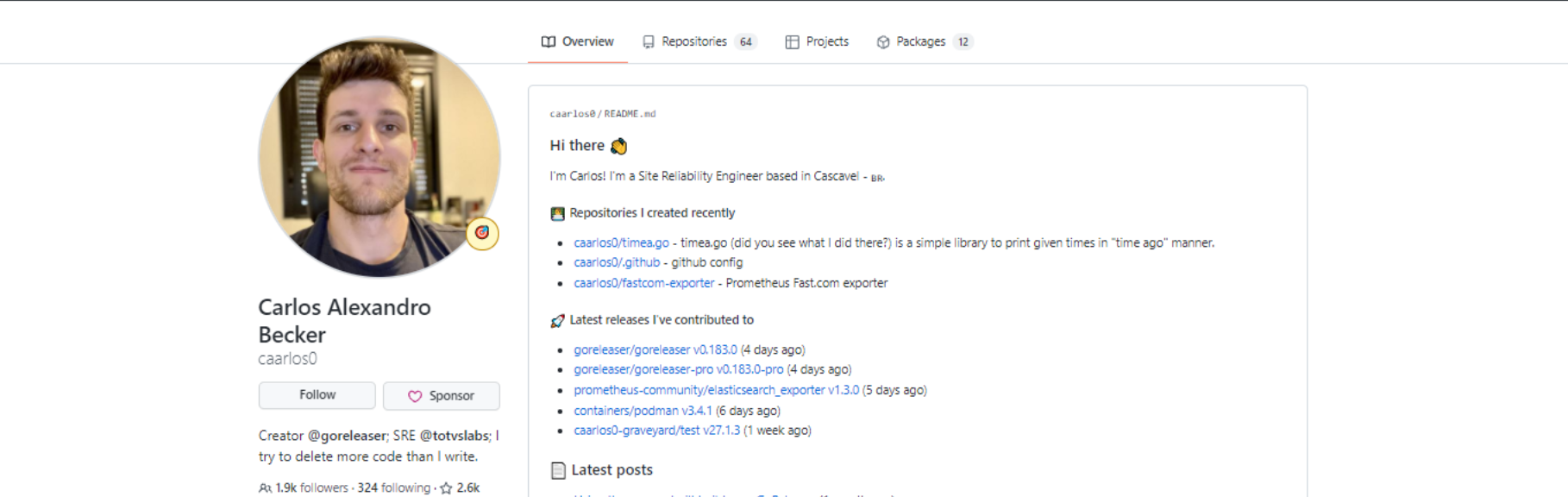
Task: Open the caarlos0/timea.go repository link
Action: (x=621, y=243)
